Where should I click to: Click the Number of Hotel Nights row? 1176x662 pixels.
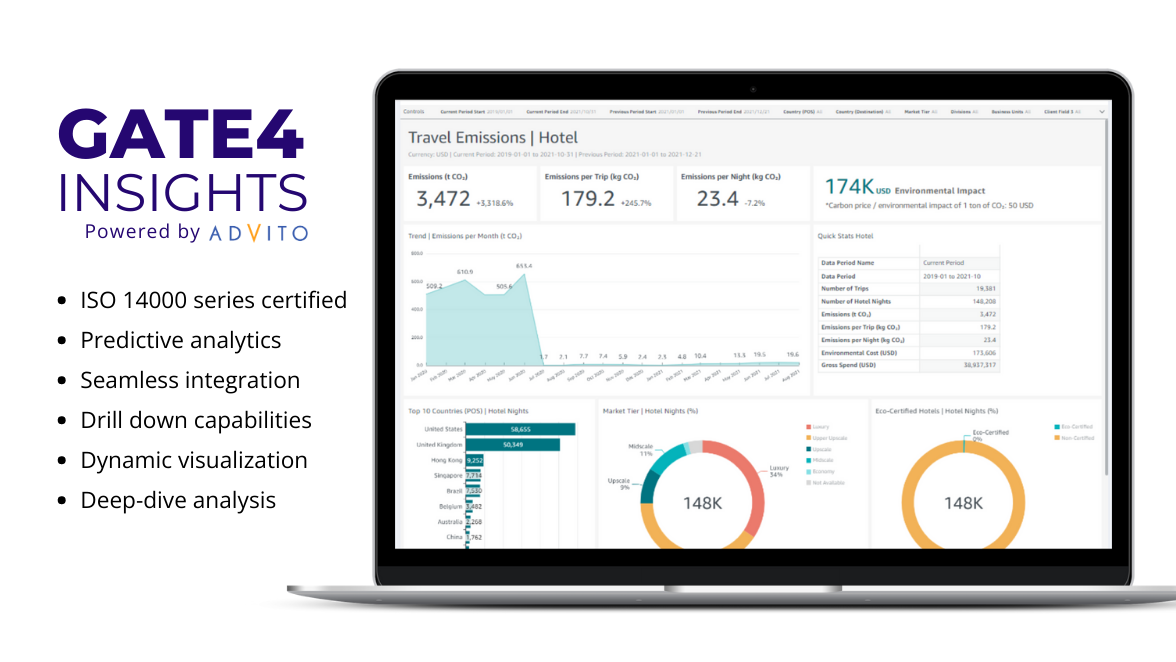click(x=908, y=301)
